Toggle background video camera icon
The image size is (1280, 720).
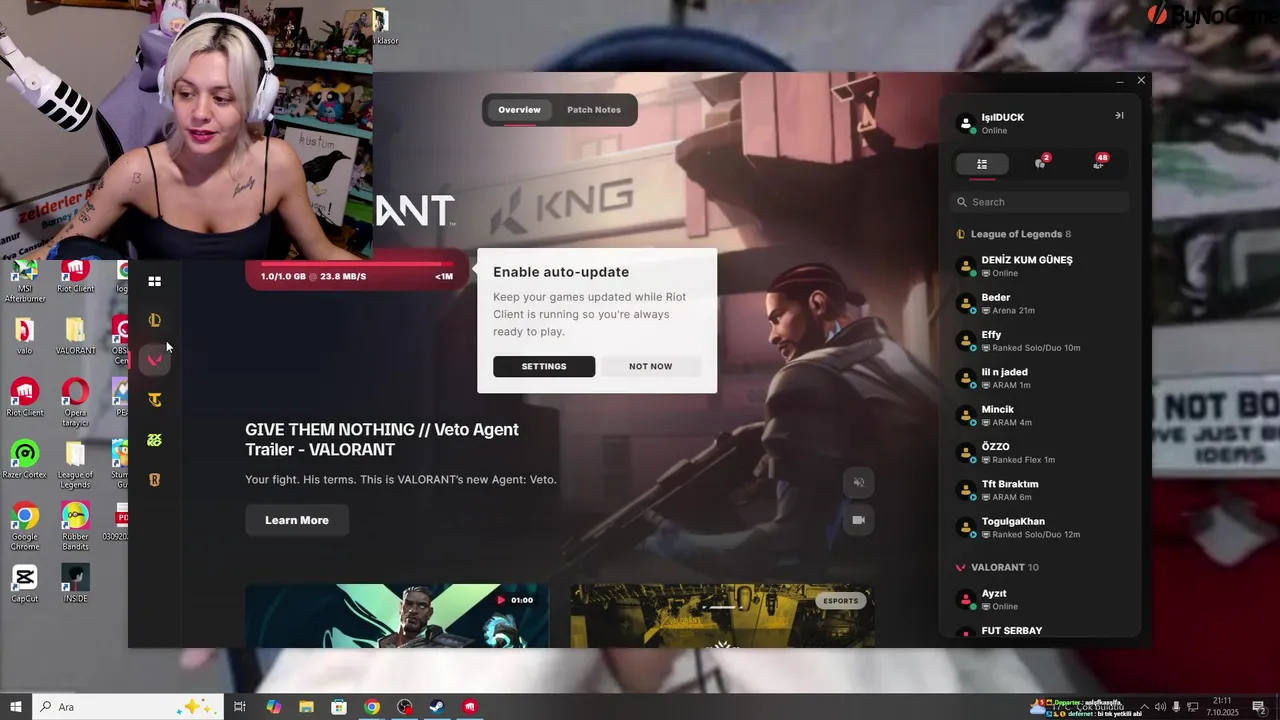858,520
